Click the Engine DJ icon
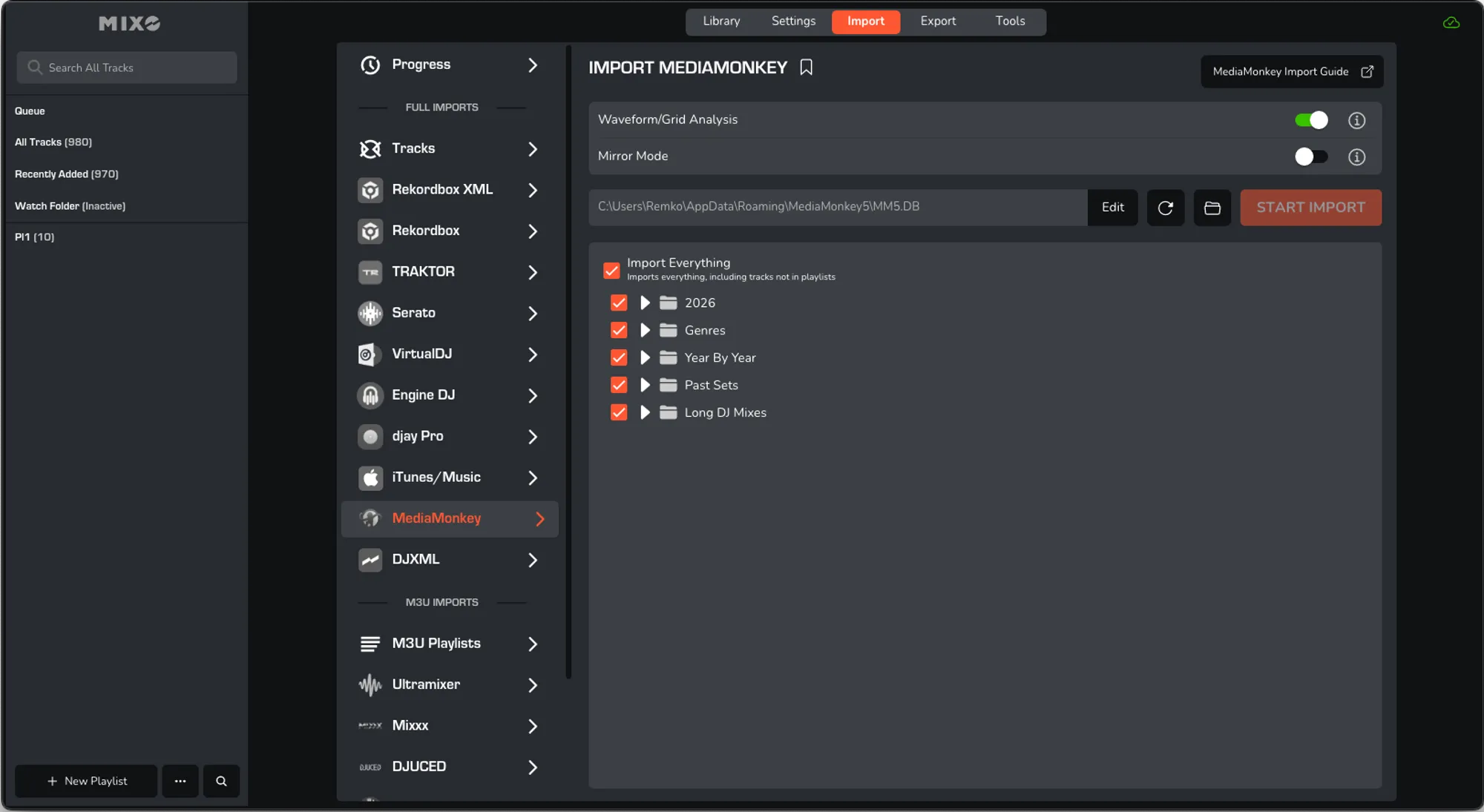This screenshot has width=1484, height=812. [x=370, y=396]
